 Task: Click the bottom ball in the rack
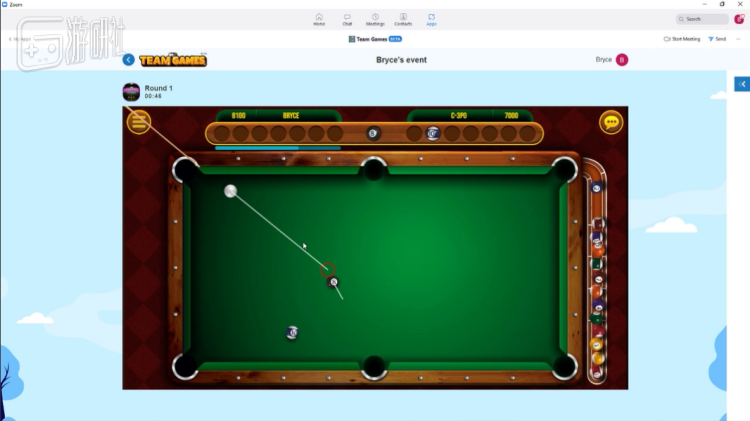pyautogui.click(x=596, y=374)
